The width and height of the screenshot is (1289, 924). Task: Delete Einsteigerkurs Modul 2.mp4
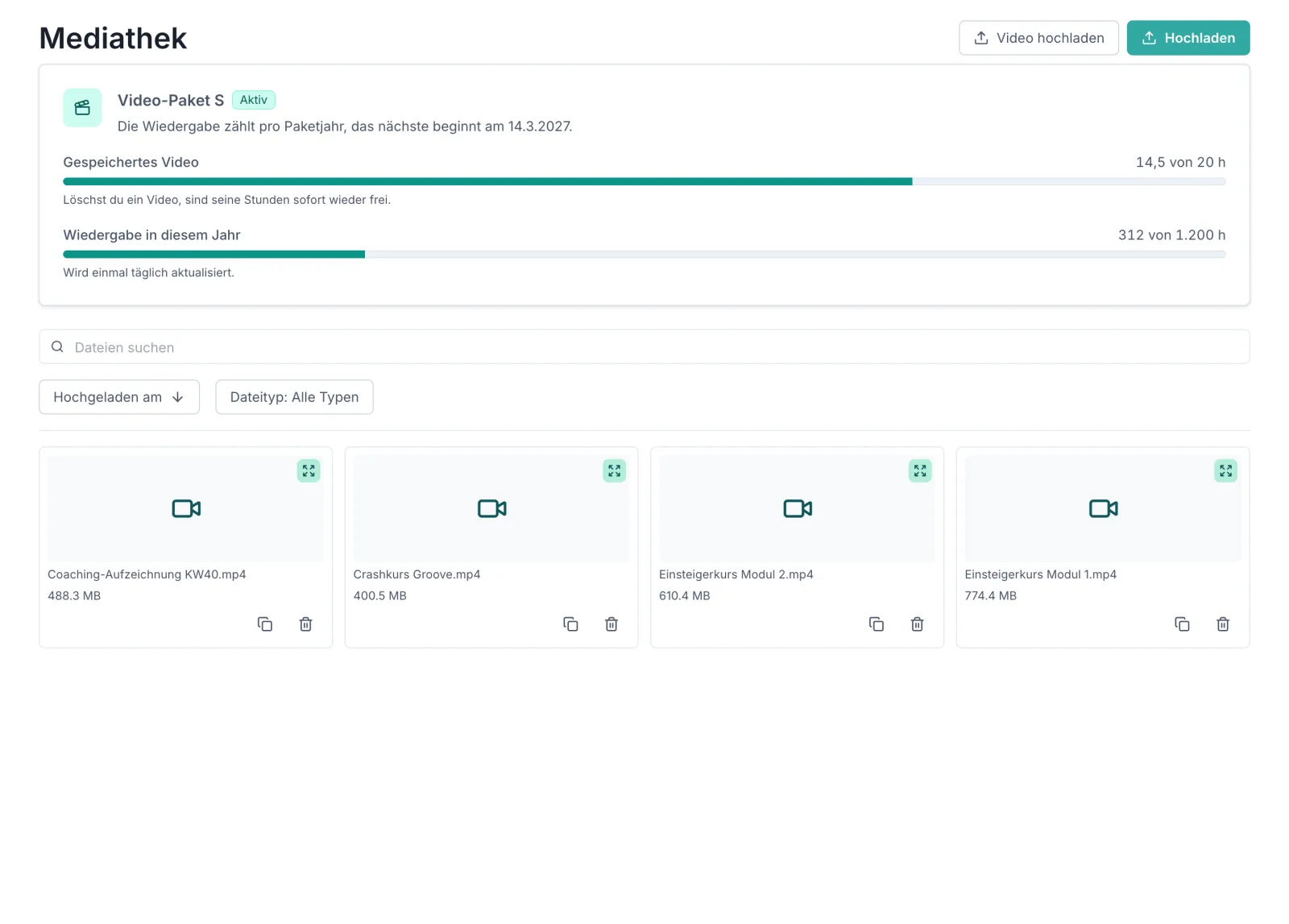[x=918, y=624]
